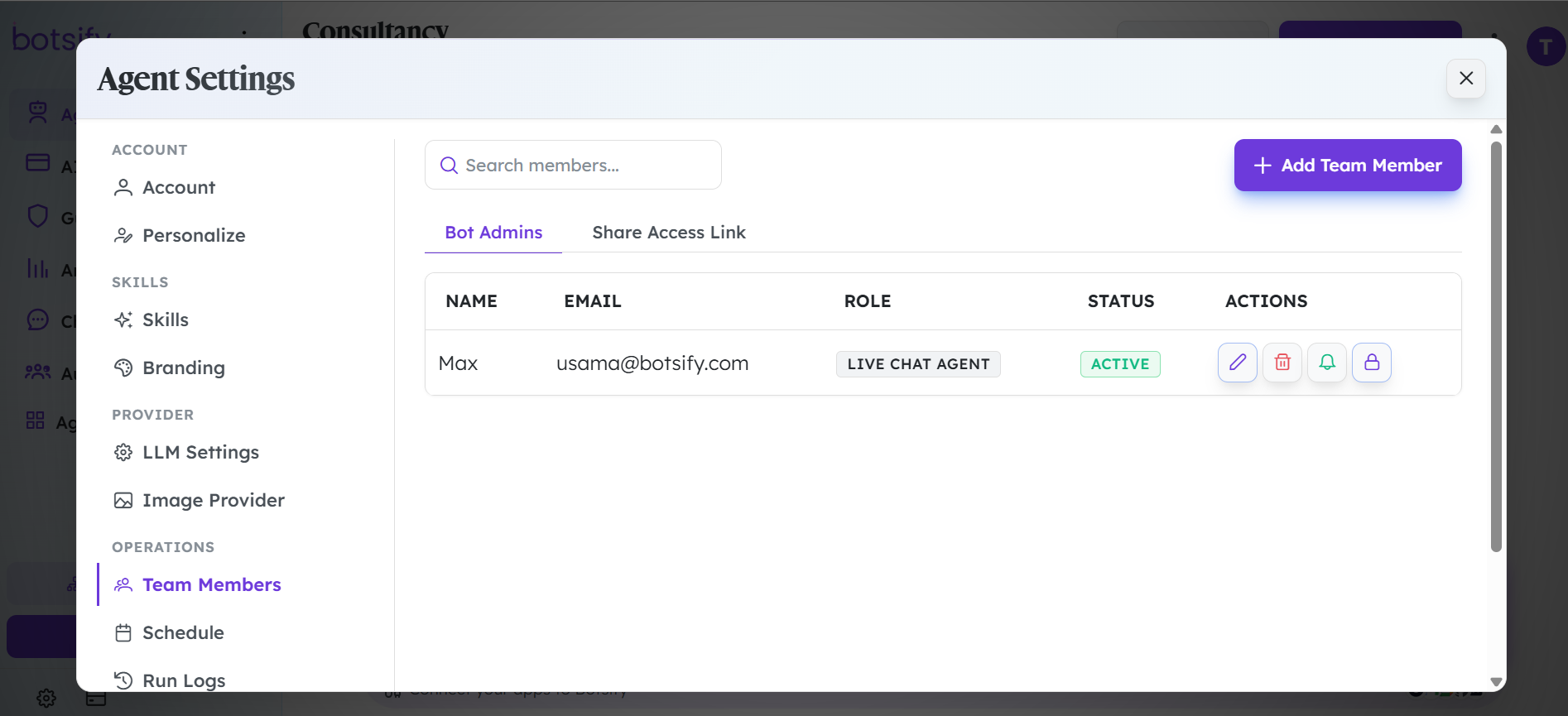Click the Add Team Member button

point(1348,166)
